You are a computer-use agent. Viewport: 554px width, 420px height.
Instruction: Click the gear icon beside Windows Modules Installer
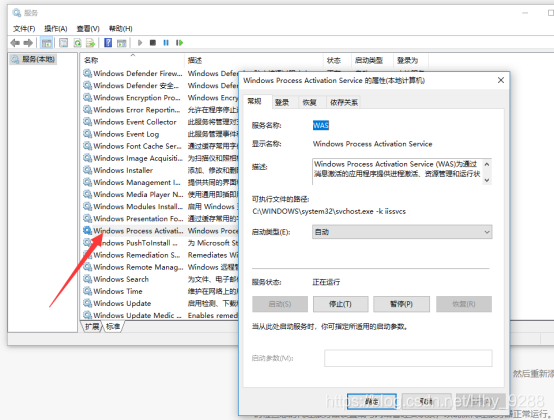[87, 206]
